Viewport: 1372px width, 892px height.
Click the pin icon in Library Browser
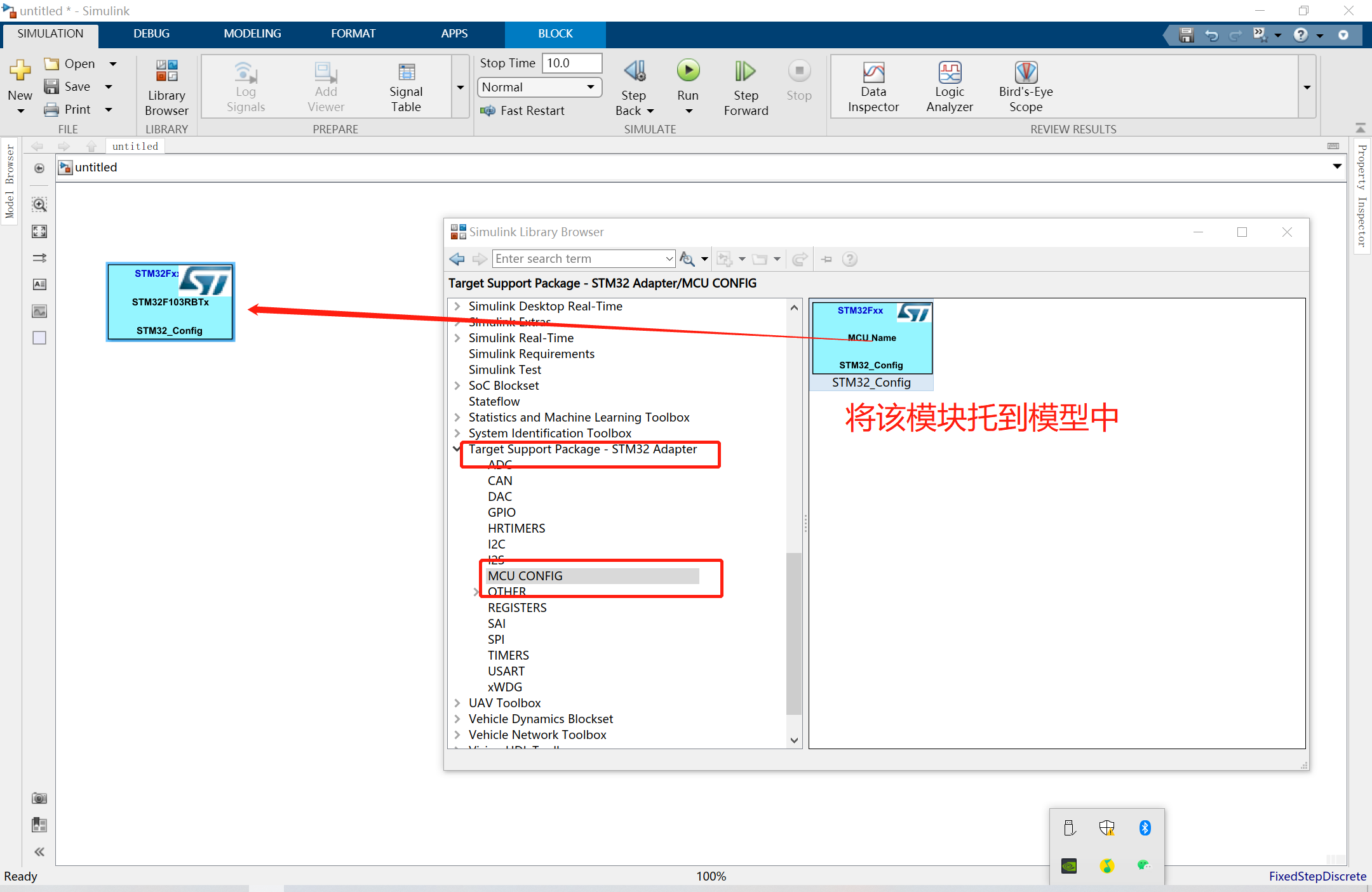point(826,259)
